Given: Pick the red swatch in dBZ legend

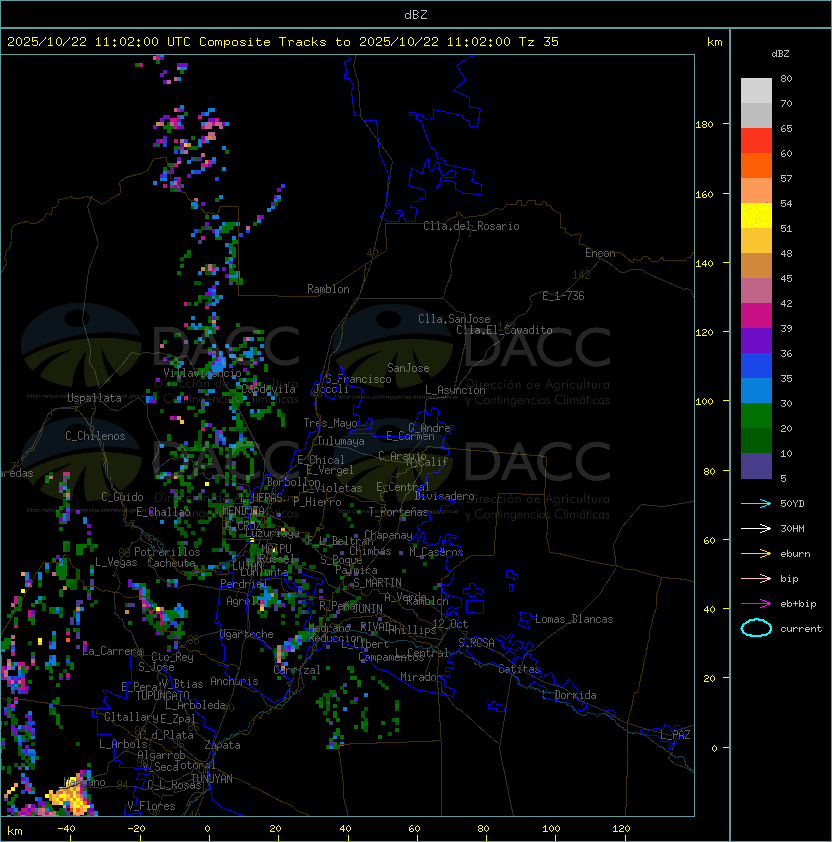Looking at the screenshot, I should pos(756,141).
